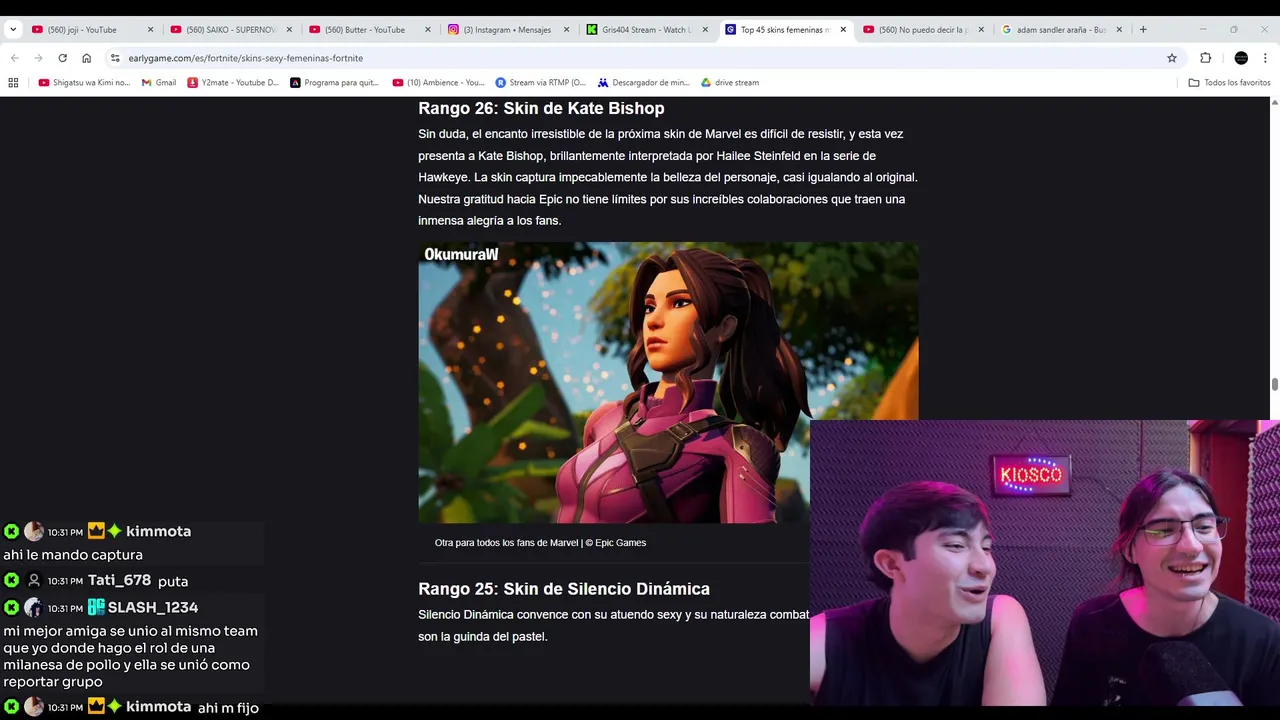Click the earlygame.com address bar URL
This screenshot has width=1280, height=720.
click(x=246, y=58)
